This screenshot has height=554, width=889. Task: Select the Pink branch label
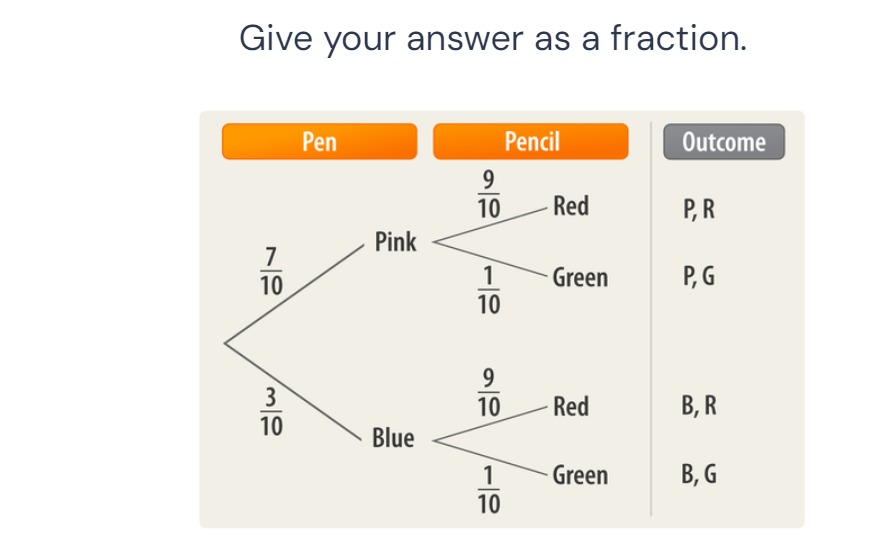pyautogui.click(x=395, y=242)
